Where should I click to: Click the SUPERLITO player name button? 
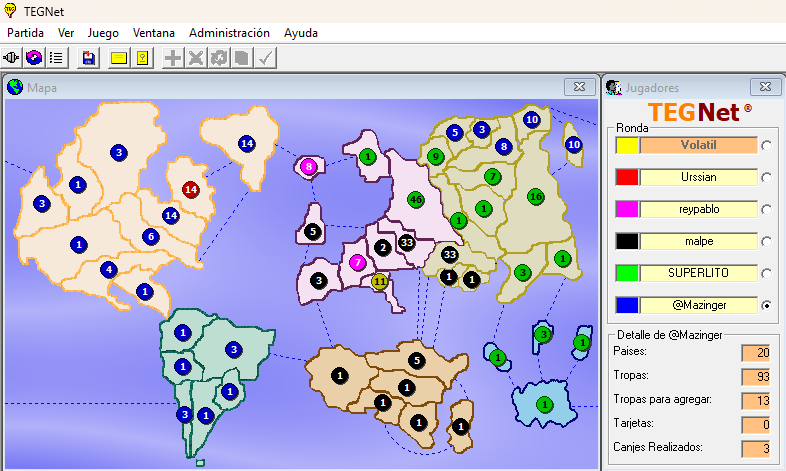tap(699, 273)
